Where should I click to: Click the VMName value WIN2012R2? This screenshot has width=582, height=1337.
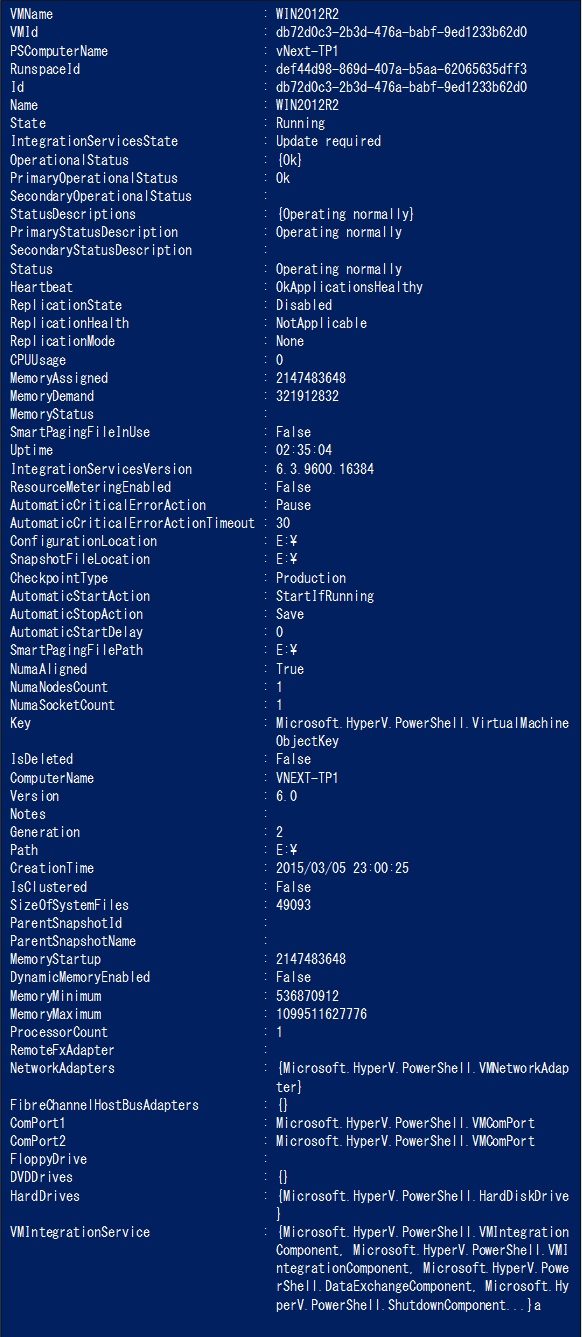coord(307,14)
